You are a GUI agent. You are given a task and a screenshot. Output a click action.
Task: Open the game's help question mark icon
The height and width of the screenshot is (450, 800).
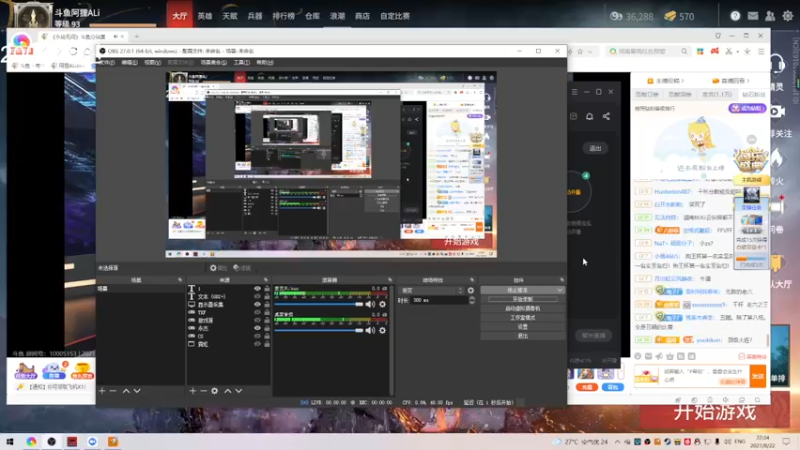735,16
